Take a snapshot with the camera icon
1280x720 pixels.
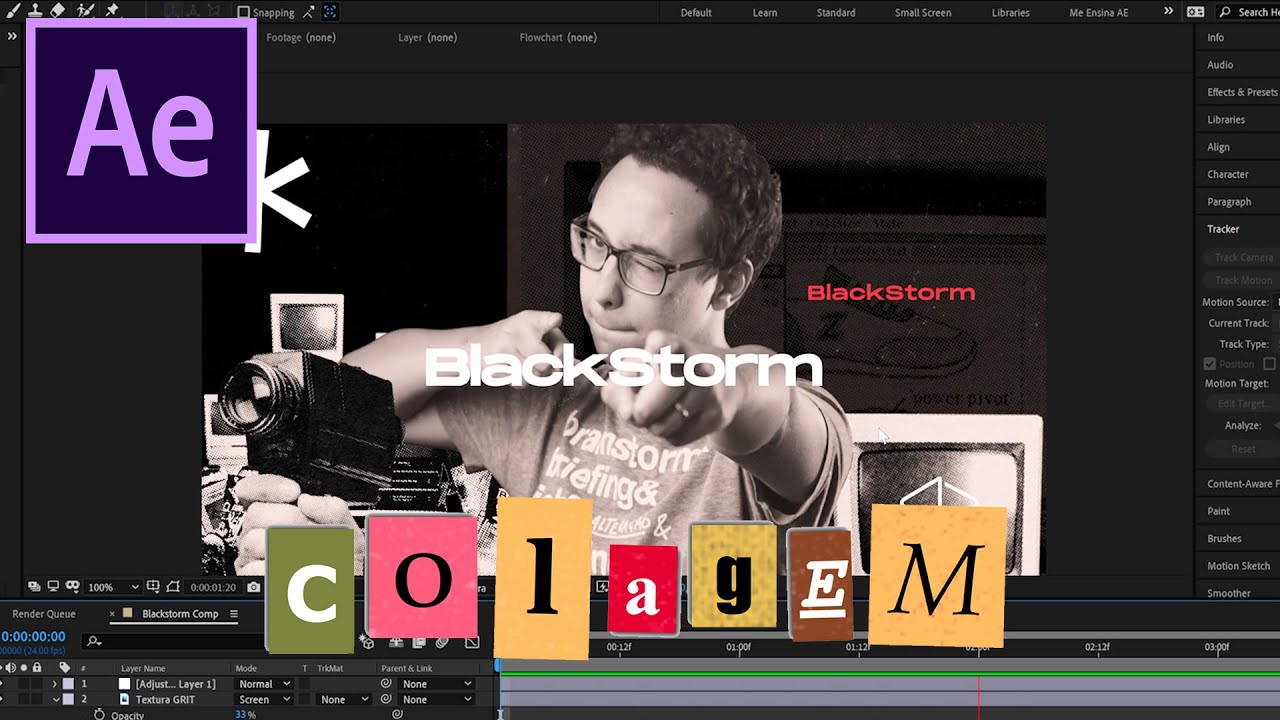254,587
